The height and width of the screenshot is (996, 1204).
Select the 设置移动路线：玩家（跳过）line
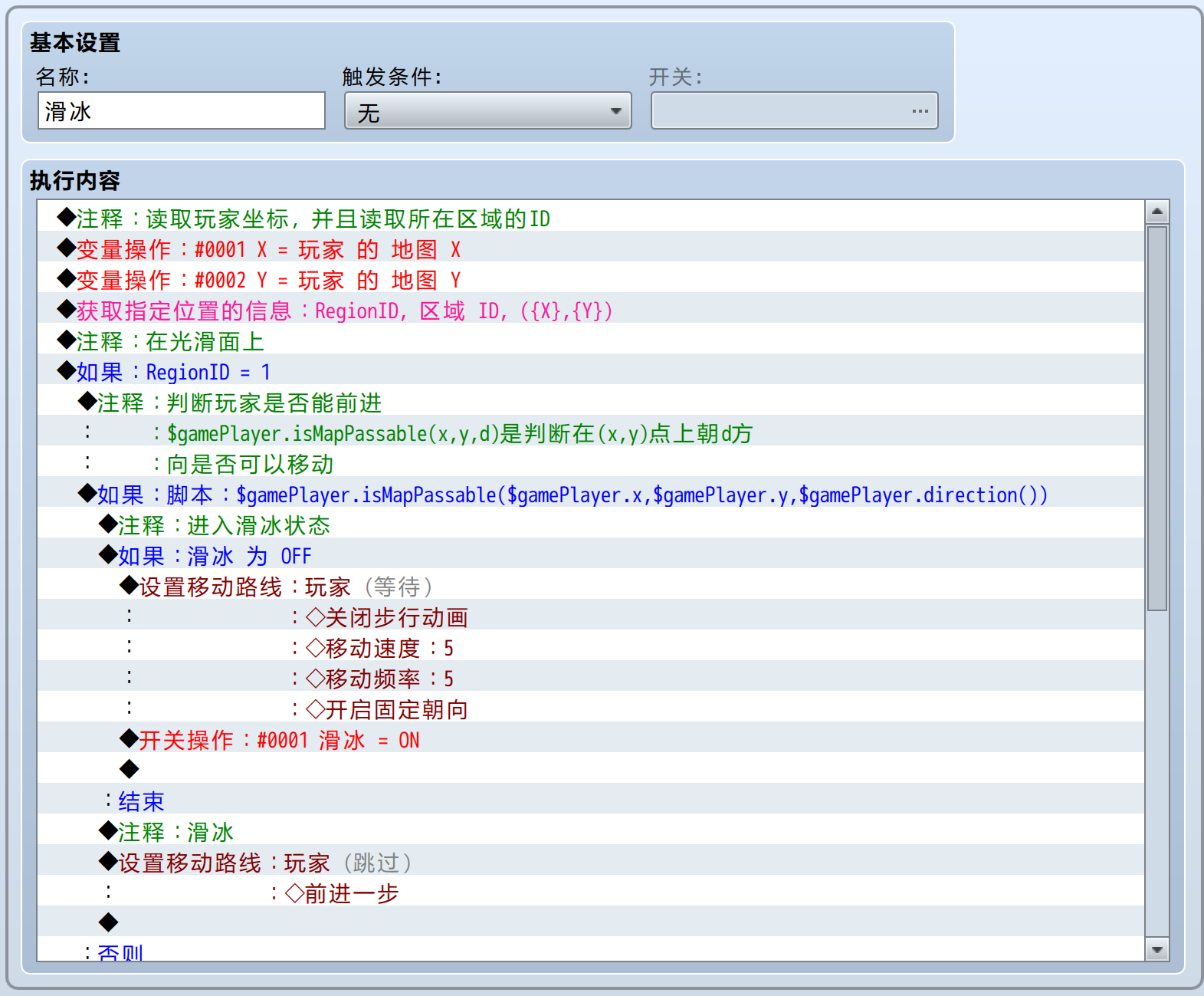(x=590, y=860)
